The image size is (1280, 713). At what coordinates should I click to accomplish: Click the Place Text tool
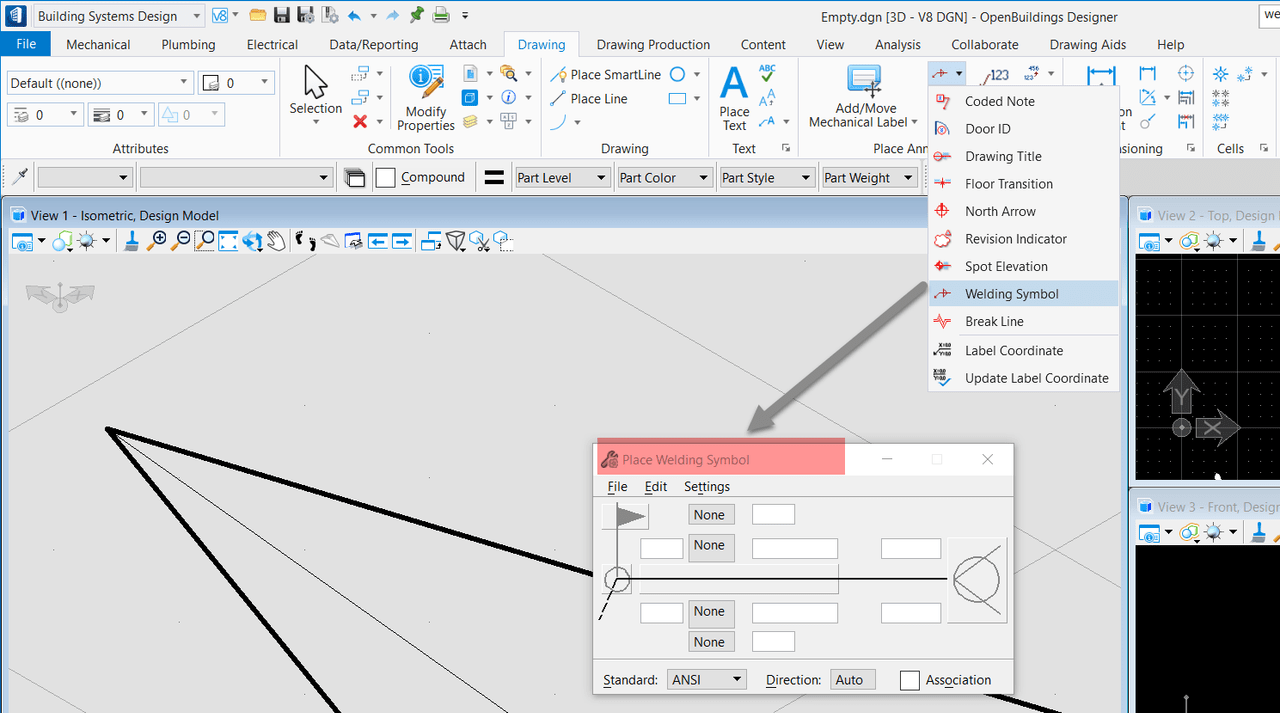click(734, 98)
